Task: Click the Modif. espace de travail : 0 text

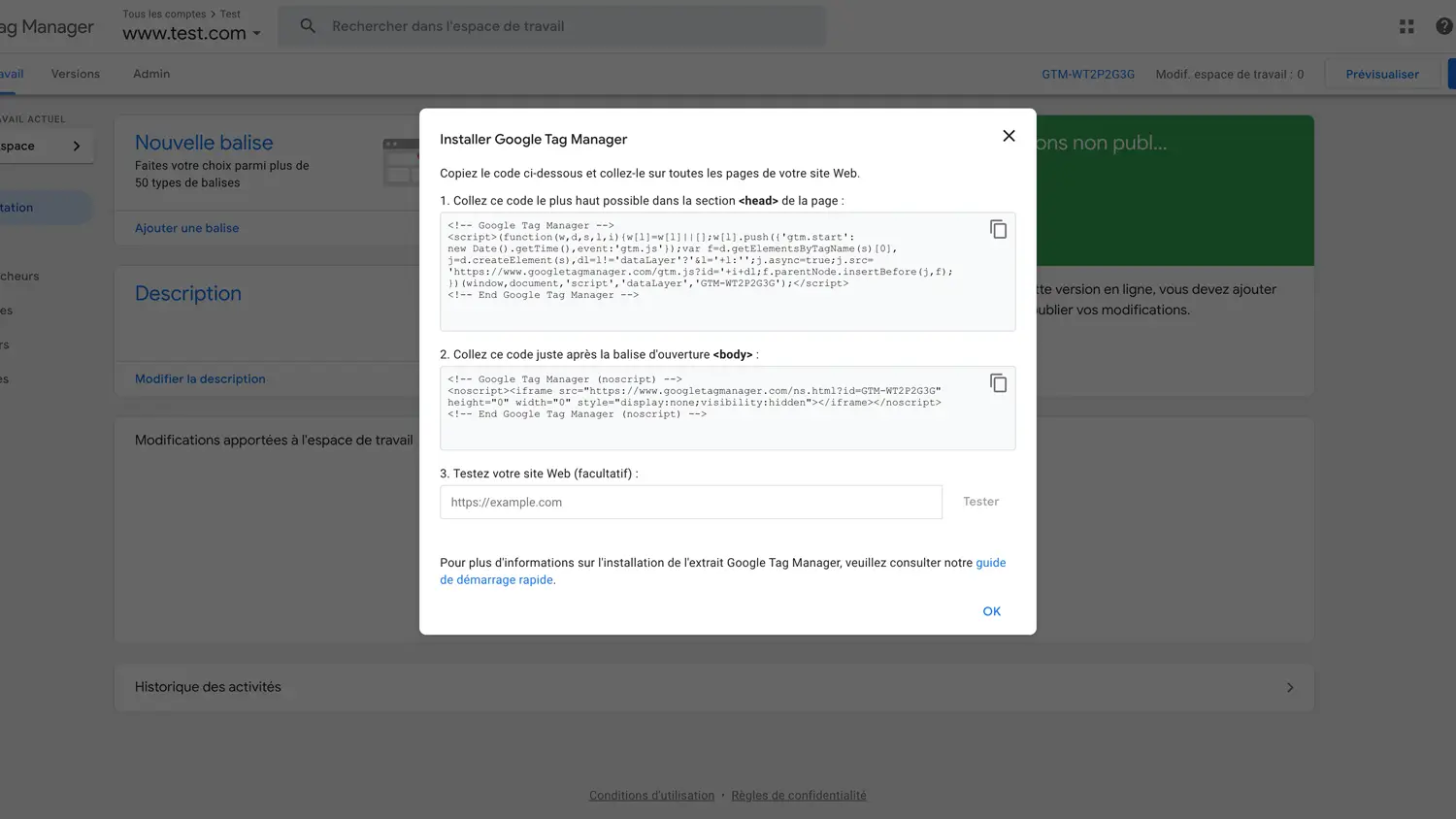Action: tap(1230, 74)
